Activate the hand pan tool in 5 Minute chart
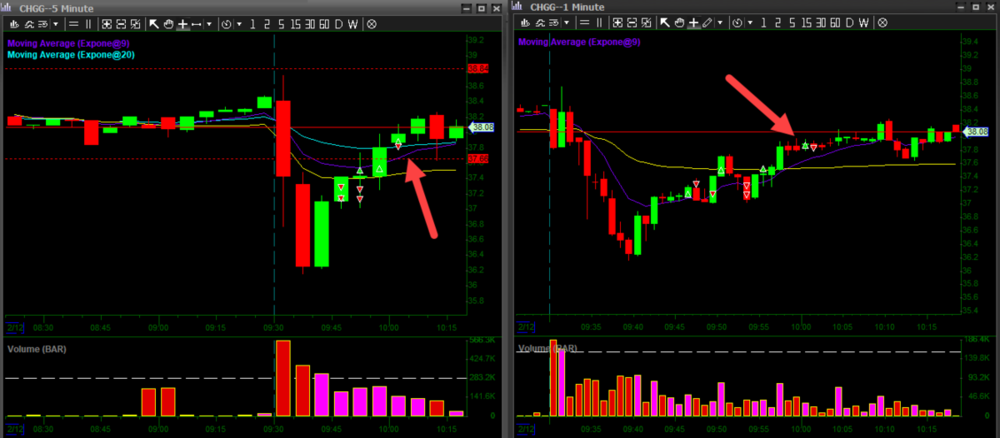 (x=168, y=23)
